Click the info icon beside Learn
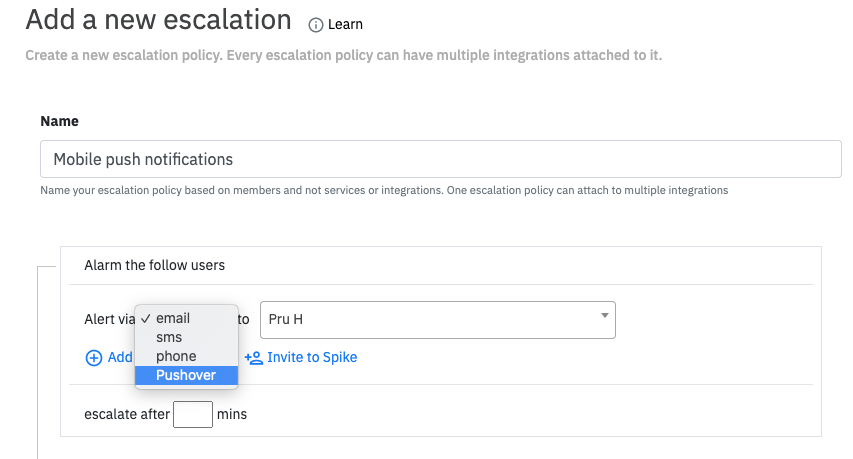 (316, 24)
